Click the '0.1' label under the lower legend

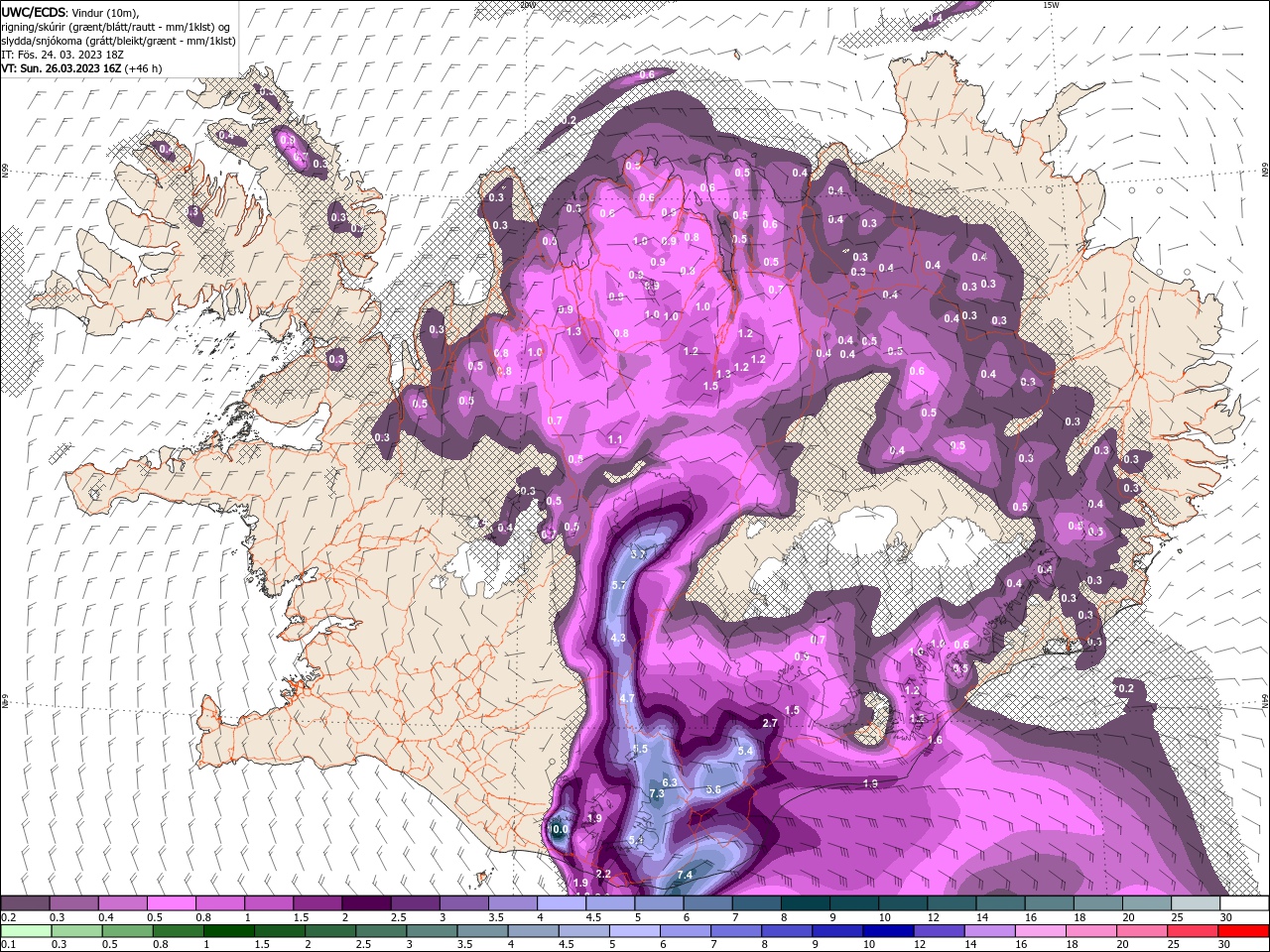click(x=8, y=945)
